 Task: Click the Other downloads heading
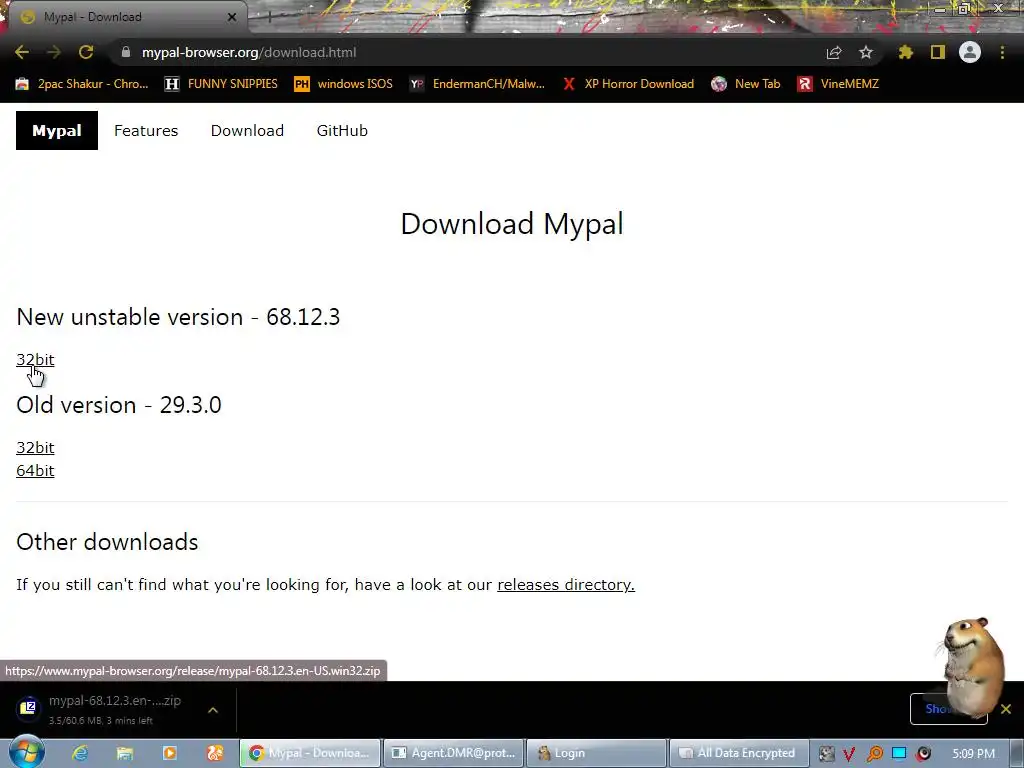(107, 542)
